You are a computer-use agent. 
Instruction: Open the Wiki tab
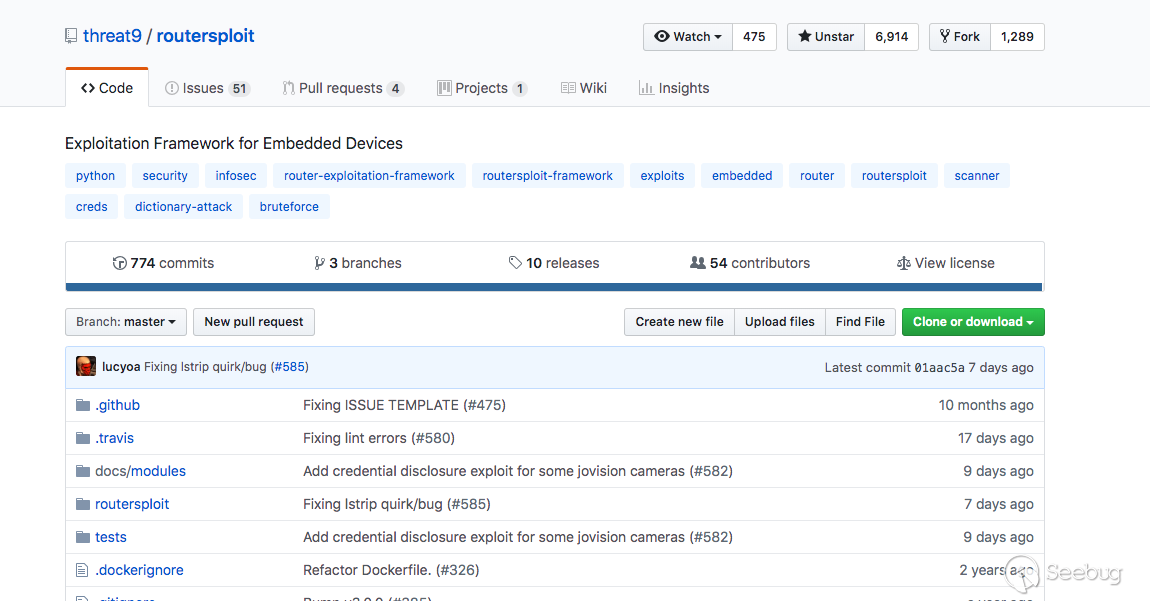point(584,88)
